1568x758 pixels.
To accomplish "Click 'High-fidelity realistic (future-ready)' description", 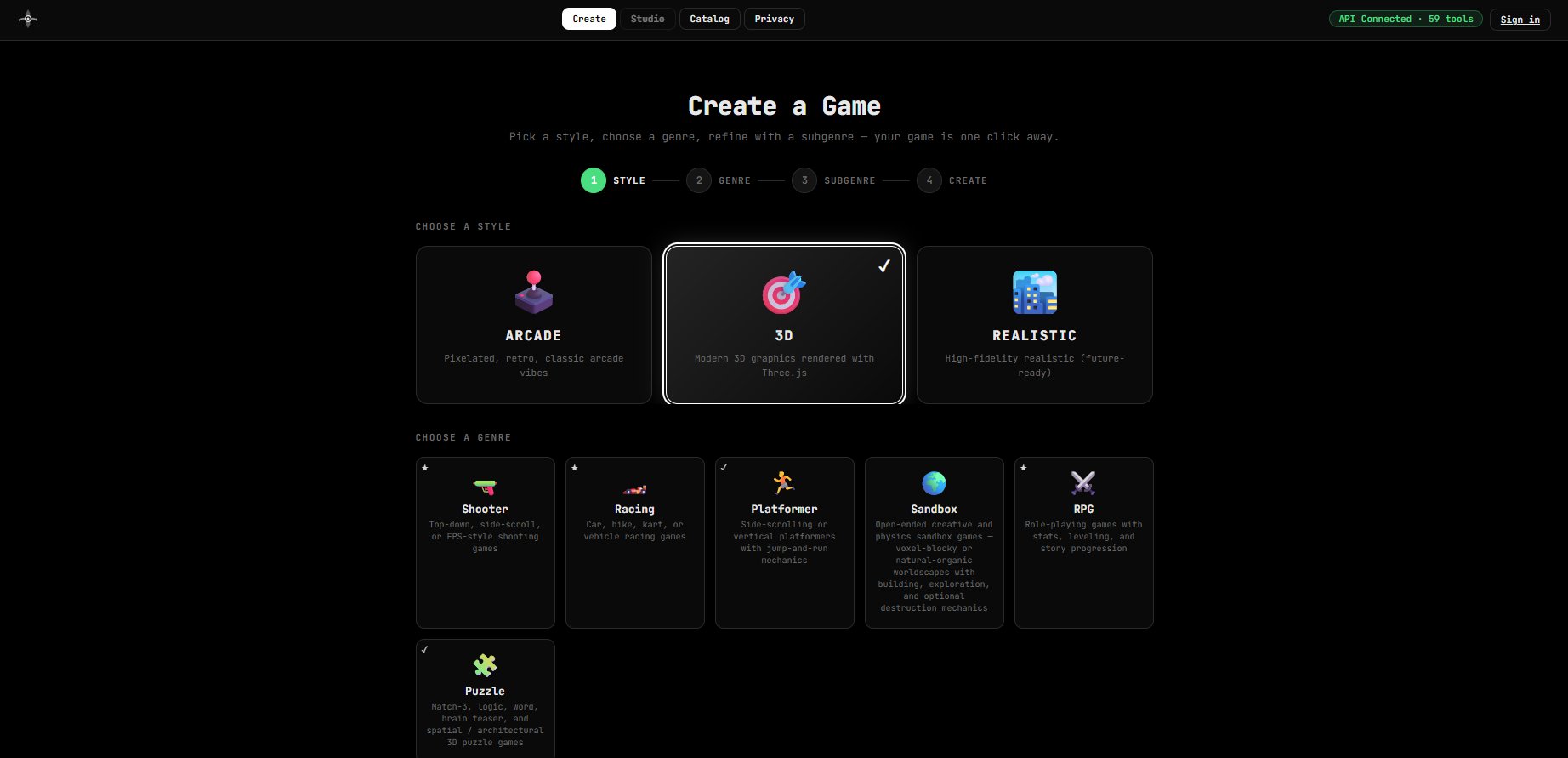I will coord(1035,366).
